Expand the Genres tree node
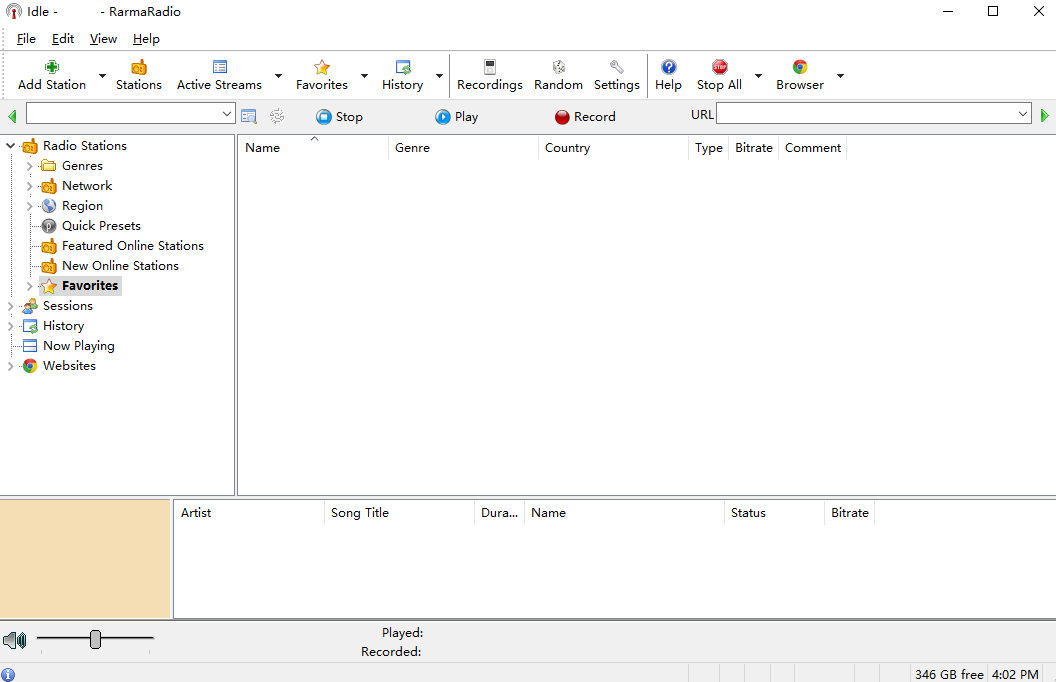This screenshot has width=1056, height=682. 29,166
